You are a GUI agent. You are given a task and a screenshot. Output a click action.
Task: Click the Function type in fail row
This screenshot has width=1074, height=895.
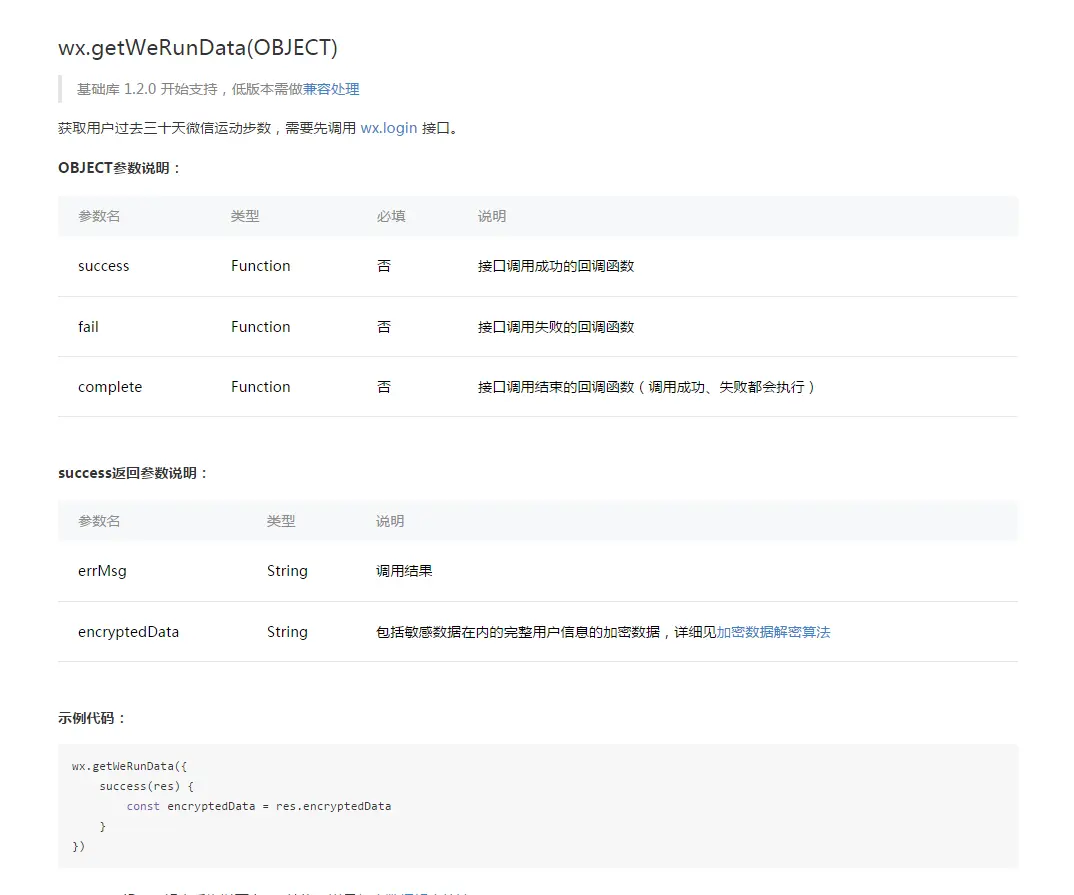260,327
